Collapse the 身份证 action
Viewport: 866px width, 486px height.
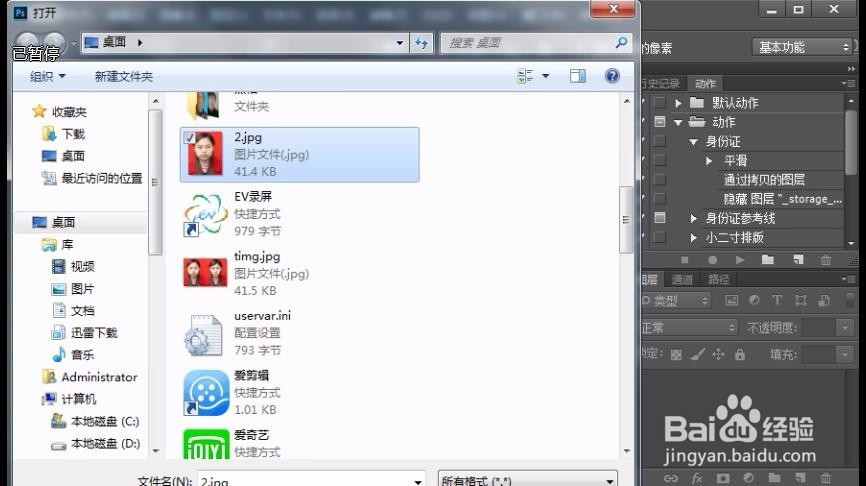694,142
